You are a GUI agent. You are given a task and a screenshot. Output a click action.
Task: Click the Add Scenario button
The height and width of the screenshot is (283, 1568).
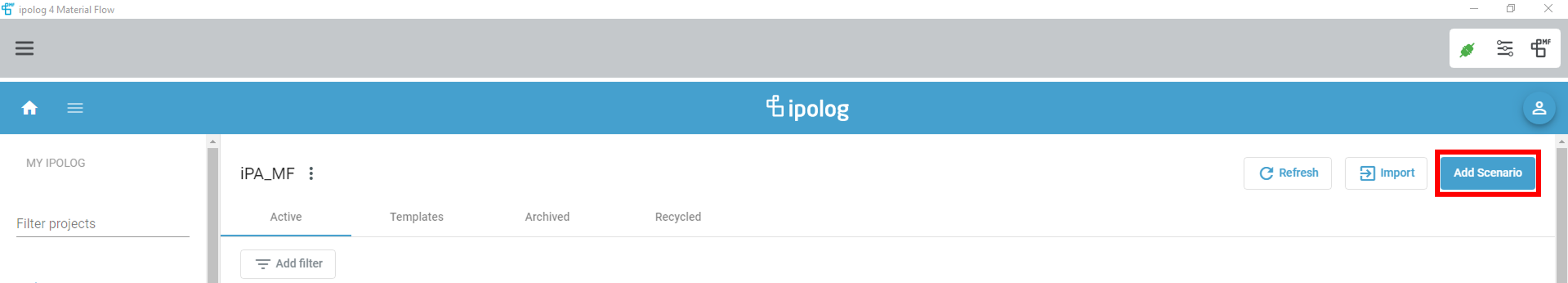(1487, 173)
